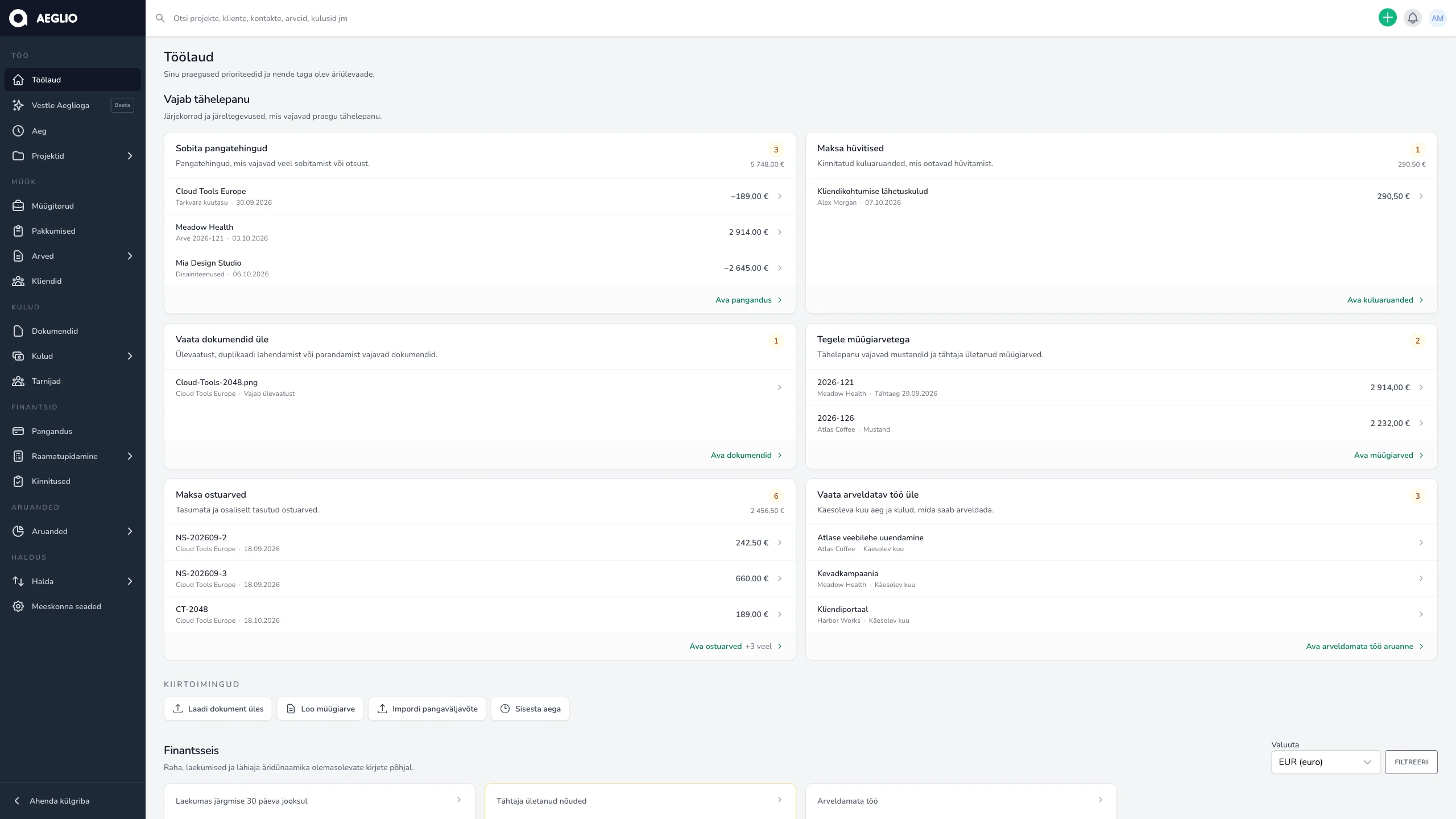The height and width of the screenshot is (819, 1456).
Task: Expand the Raamatupidamine submenu chevron
Action: 130,456
